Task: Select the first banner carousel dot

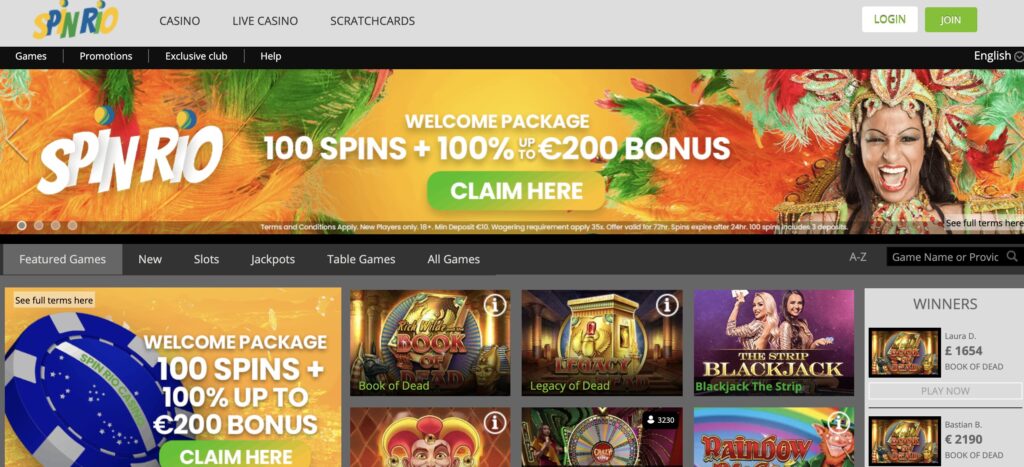Action: tap(22, 225)
